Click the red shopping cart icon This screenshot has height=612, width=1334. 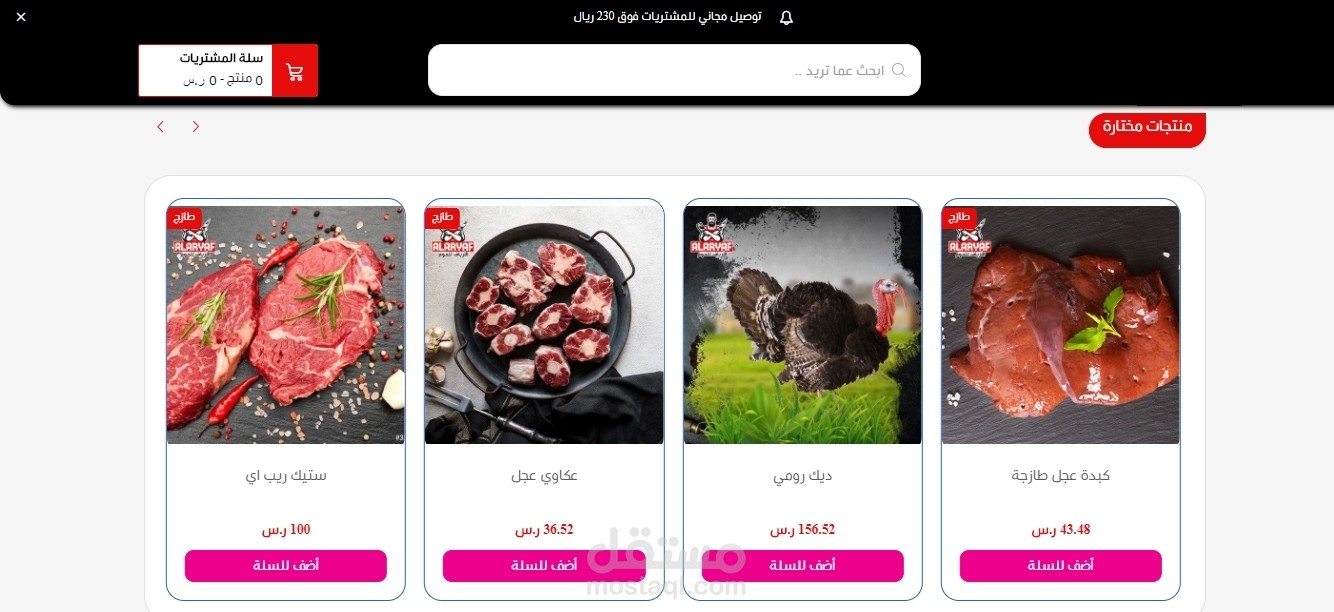click(x=295, y=71)
